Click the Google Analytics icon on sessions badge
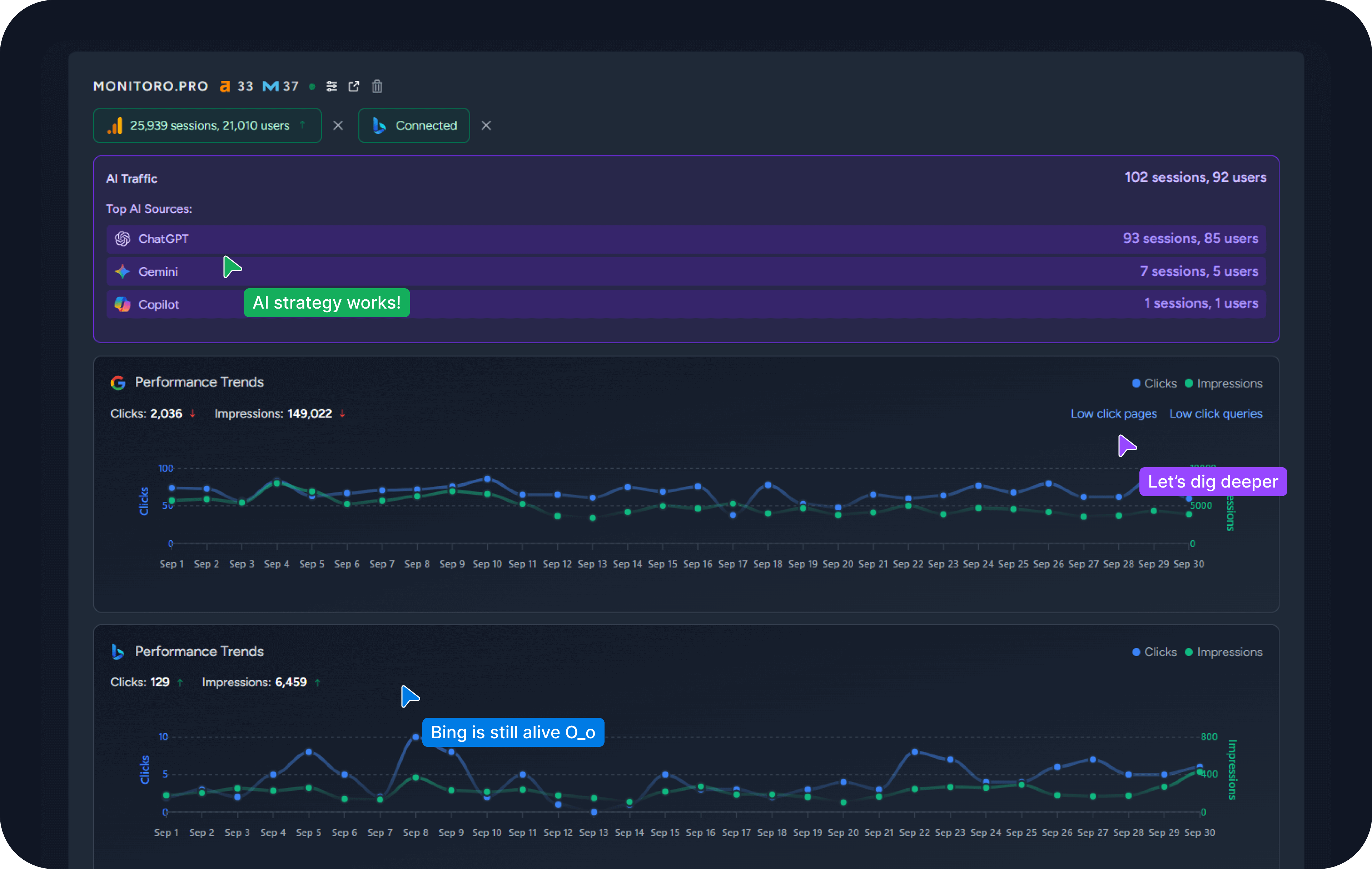 (x=115, y=125)
